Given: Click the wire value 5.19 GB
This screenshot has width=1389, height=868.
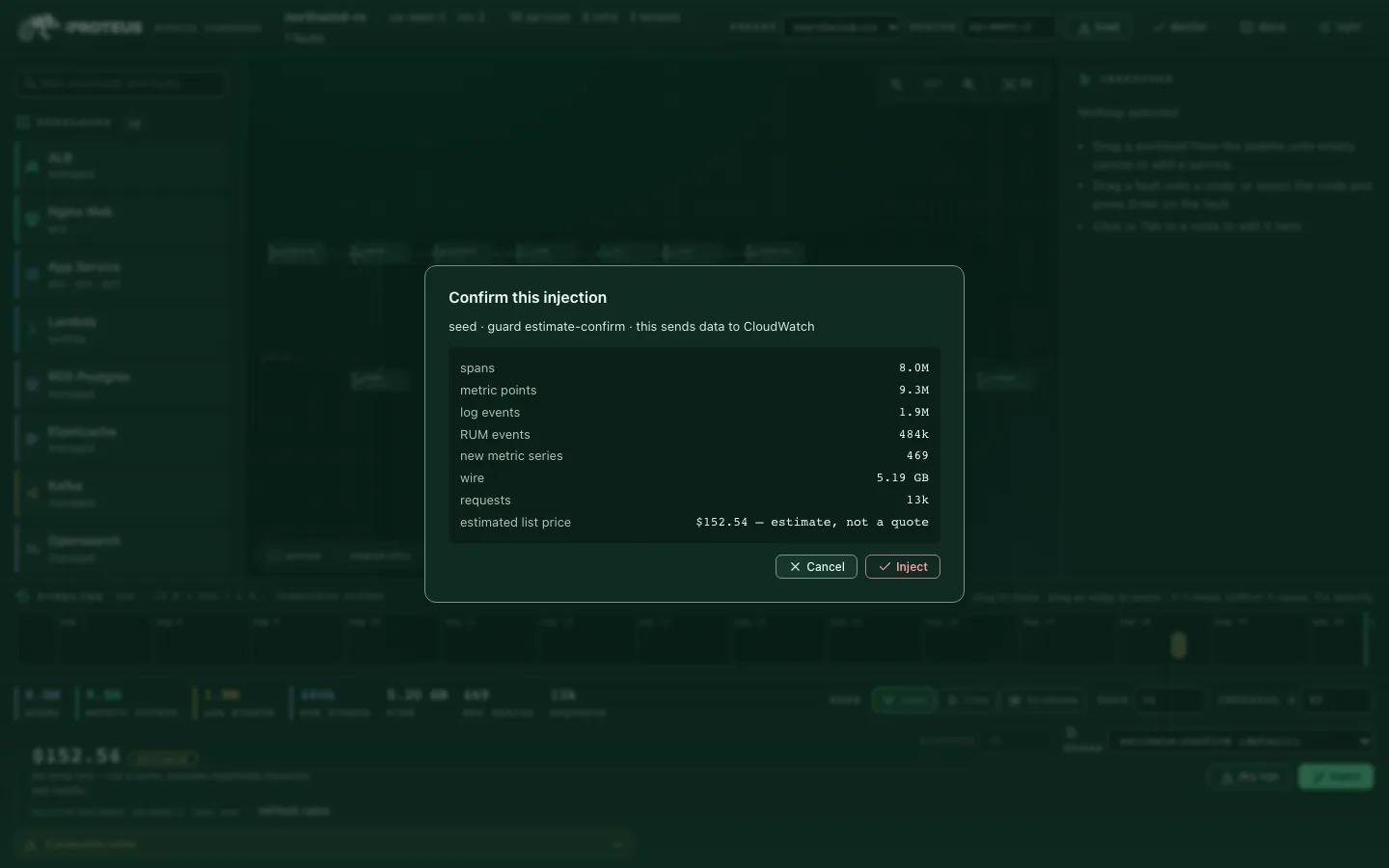Looking at the screenshot, I should (x=902, y=478).
